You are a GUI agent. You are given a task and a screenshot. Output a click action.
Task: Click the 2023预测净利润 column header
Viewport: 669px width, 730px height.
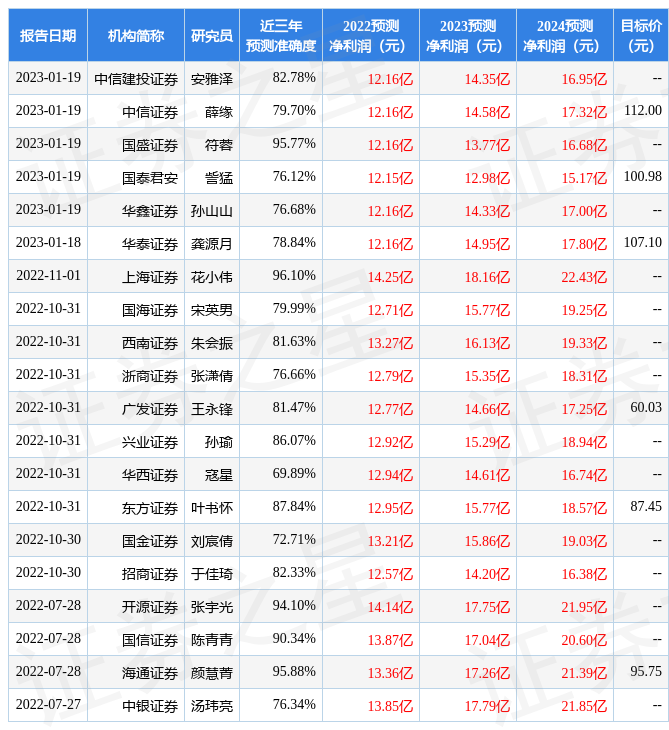click(468, 35)
